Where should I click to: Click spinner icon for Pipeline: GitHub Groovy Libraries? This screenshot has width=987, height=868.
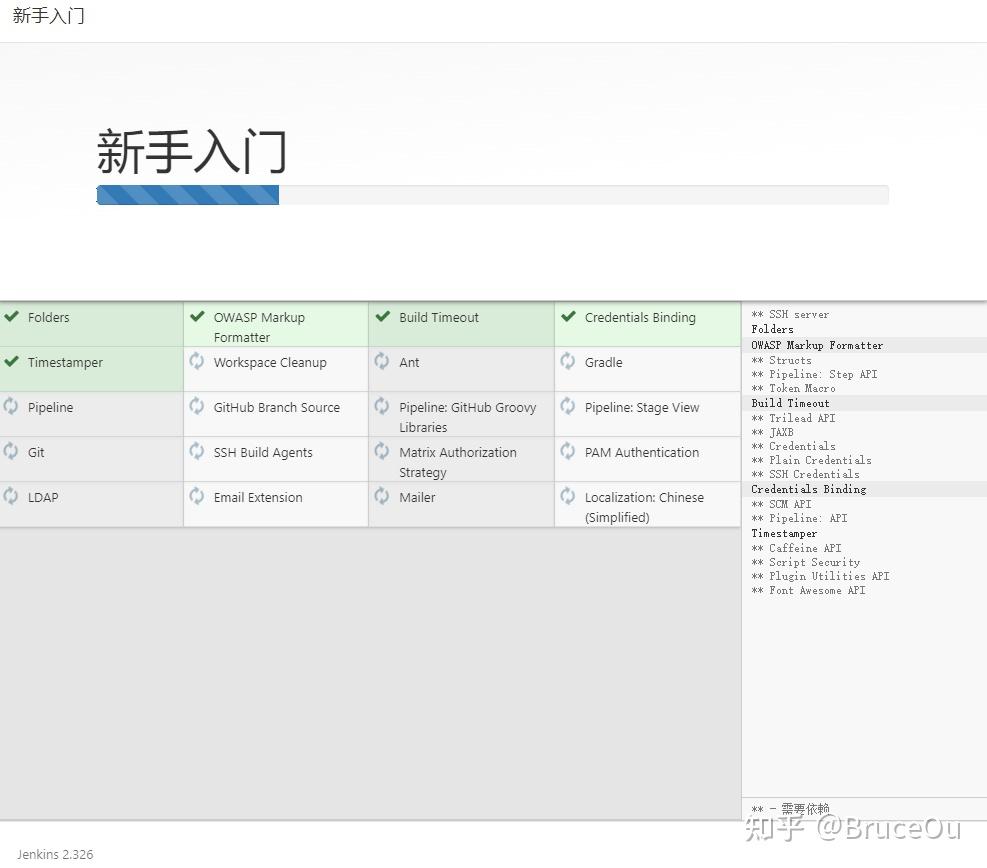(x=381, y=406)
